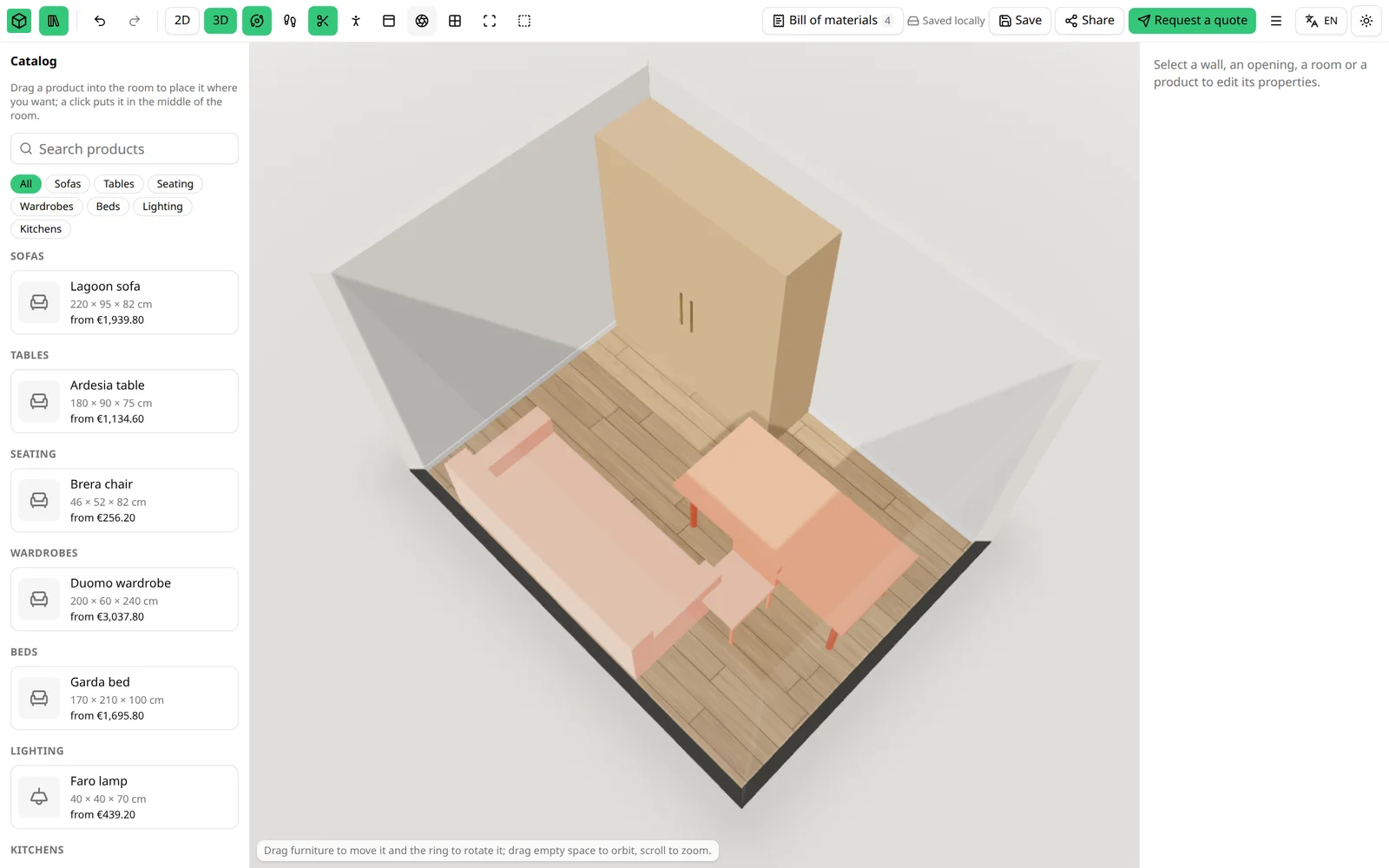Filter catalog by Lighting

click(162, 207)
